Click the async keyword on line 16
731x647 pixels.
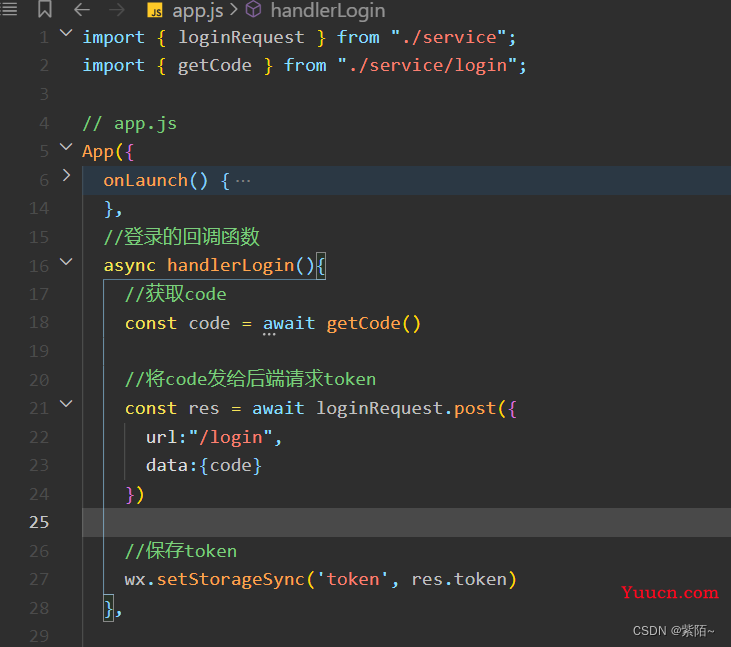tap(129, 266)
